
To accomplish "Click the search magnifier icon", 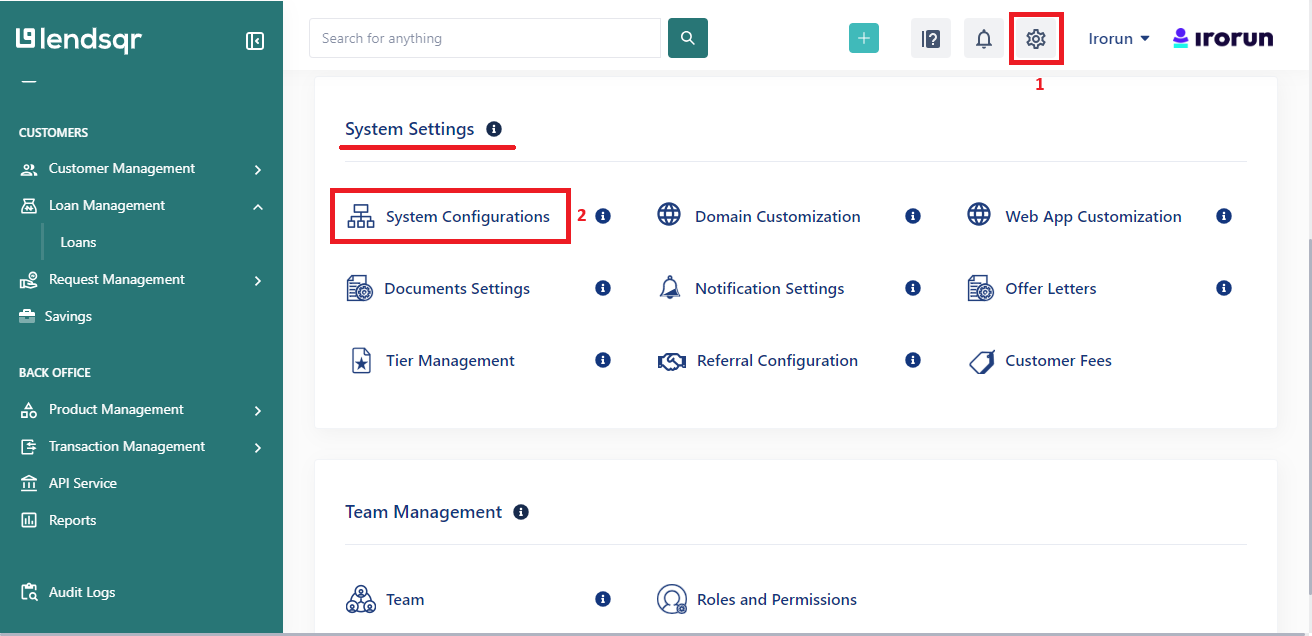I will 687,37.
